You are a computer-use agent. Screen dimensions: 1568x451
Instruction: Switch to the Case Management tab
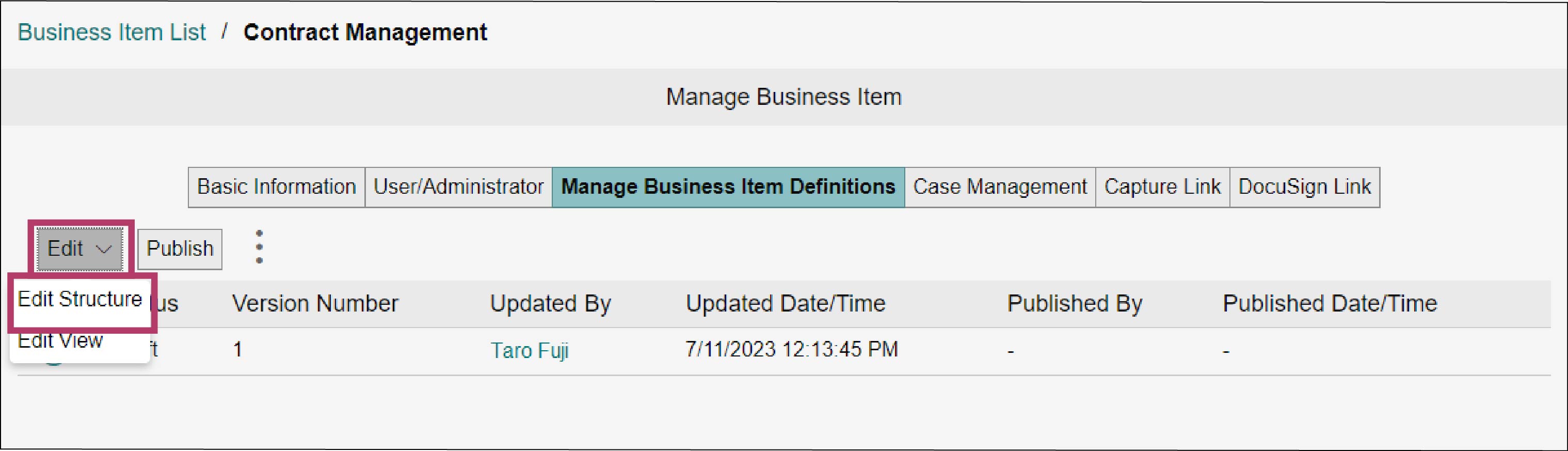coord(1000,187)
